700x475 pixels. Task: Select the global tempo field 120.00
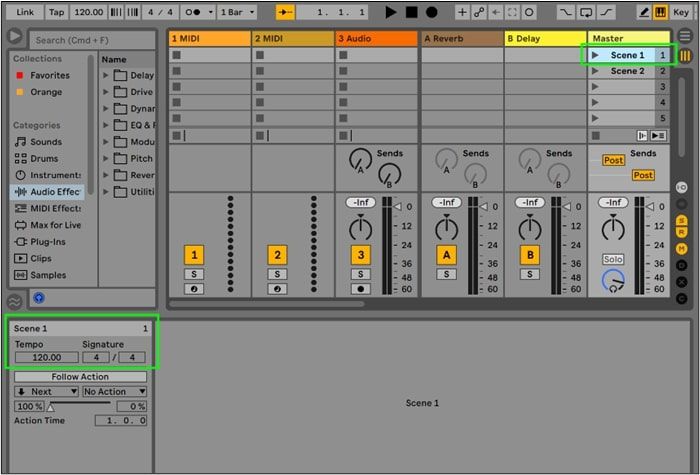coord(88,12)
